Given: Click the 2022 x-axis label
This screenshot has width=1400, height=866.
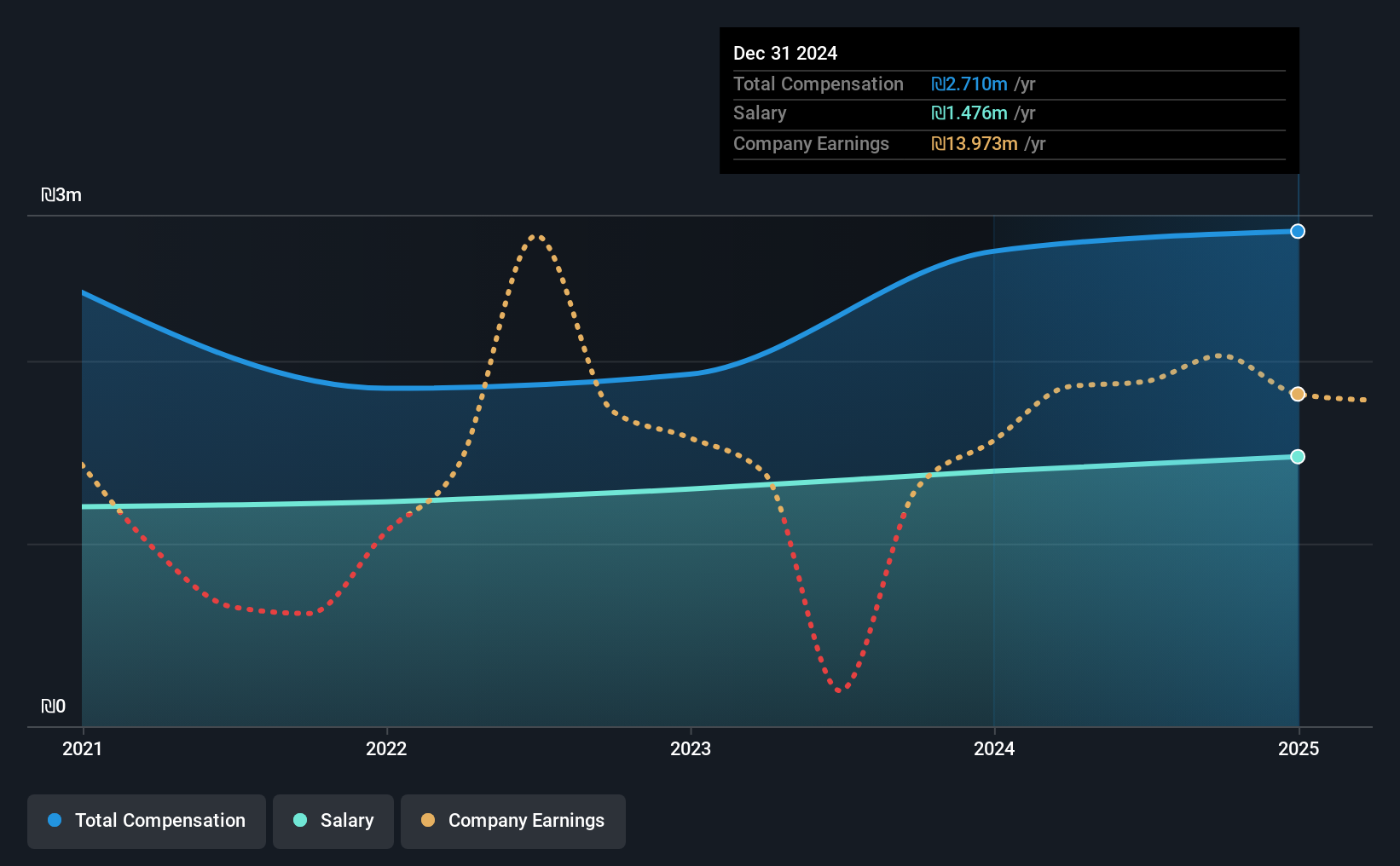Looking at the screenshot, I should coord(386,748).
